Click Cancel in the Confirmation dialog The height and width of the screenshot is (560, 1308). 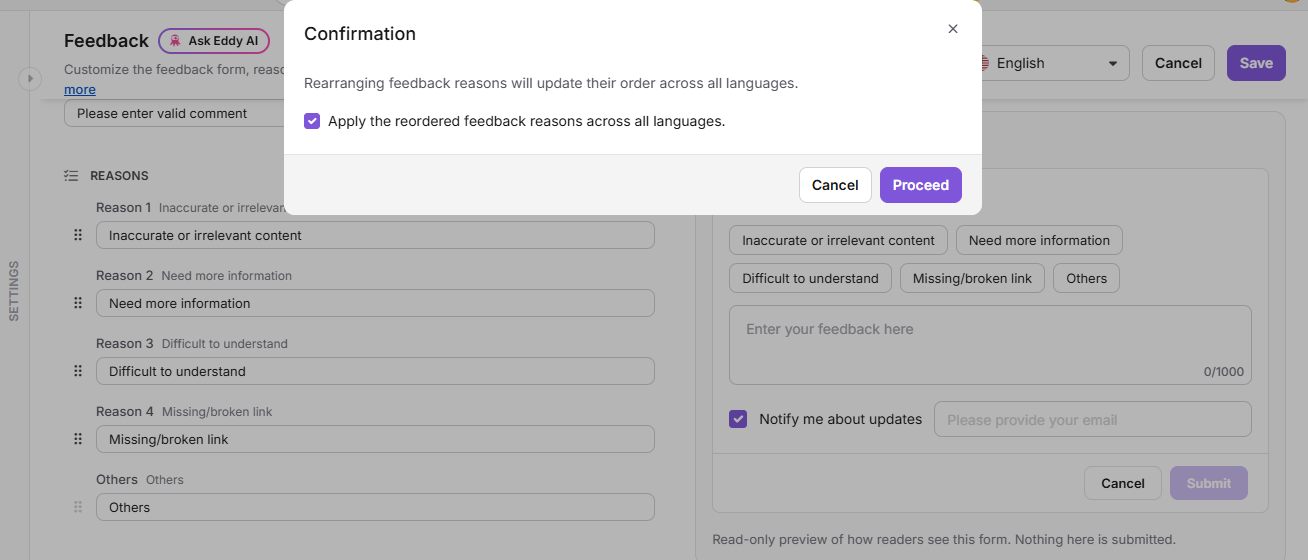pos(835,185)
